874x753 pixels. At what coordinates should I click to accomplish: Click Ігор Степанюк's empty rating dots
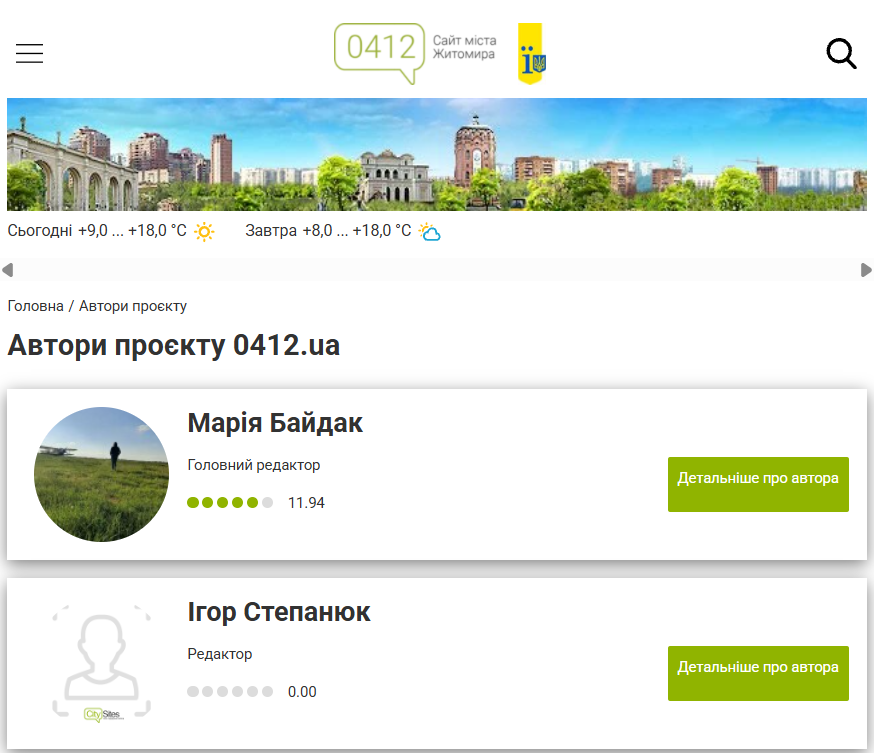tap(230, 692)
